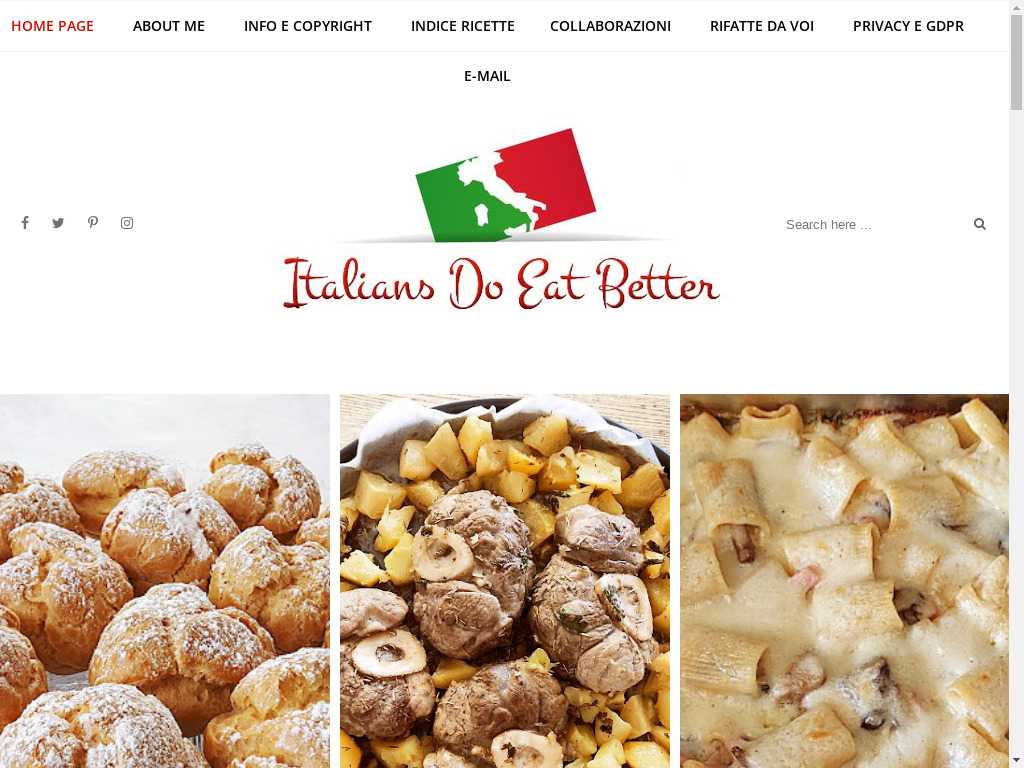Viewport: 1024px width, 768px height.
Task: Open PRIVACY E GDPR page
Action: coord(908,26)
